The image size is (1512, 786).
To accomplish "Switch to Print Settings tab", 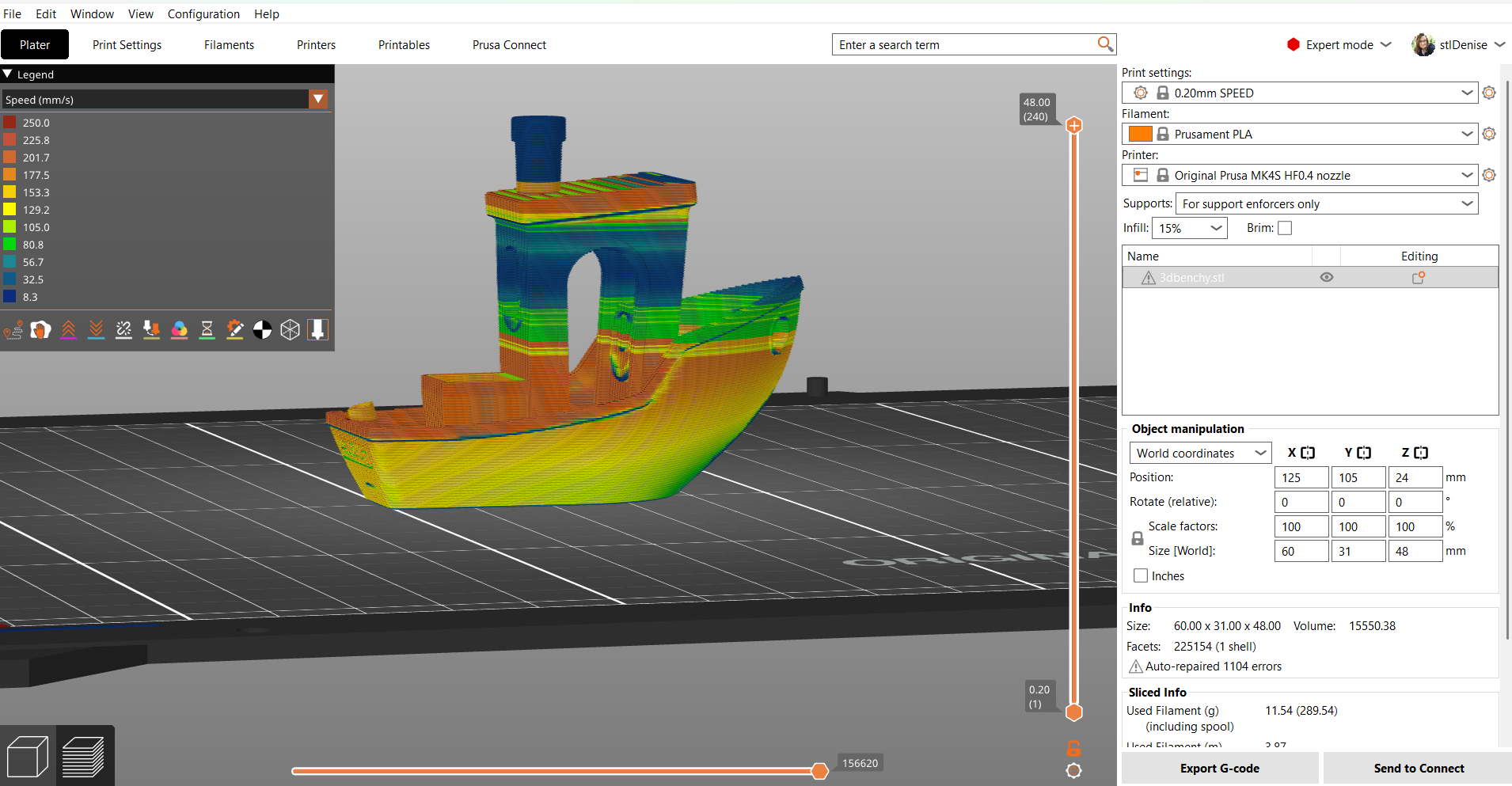I will (127, 44).
